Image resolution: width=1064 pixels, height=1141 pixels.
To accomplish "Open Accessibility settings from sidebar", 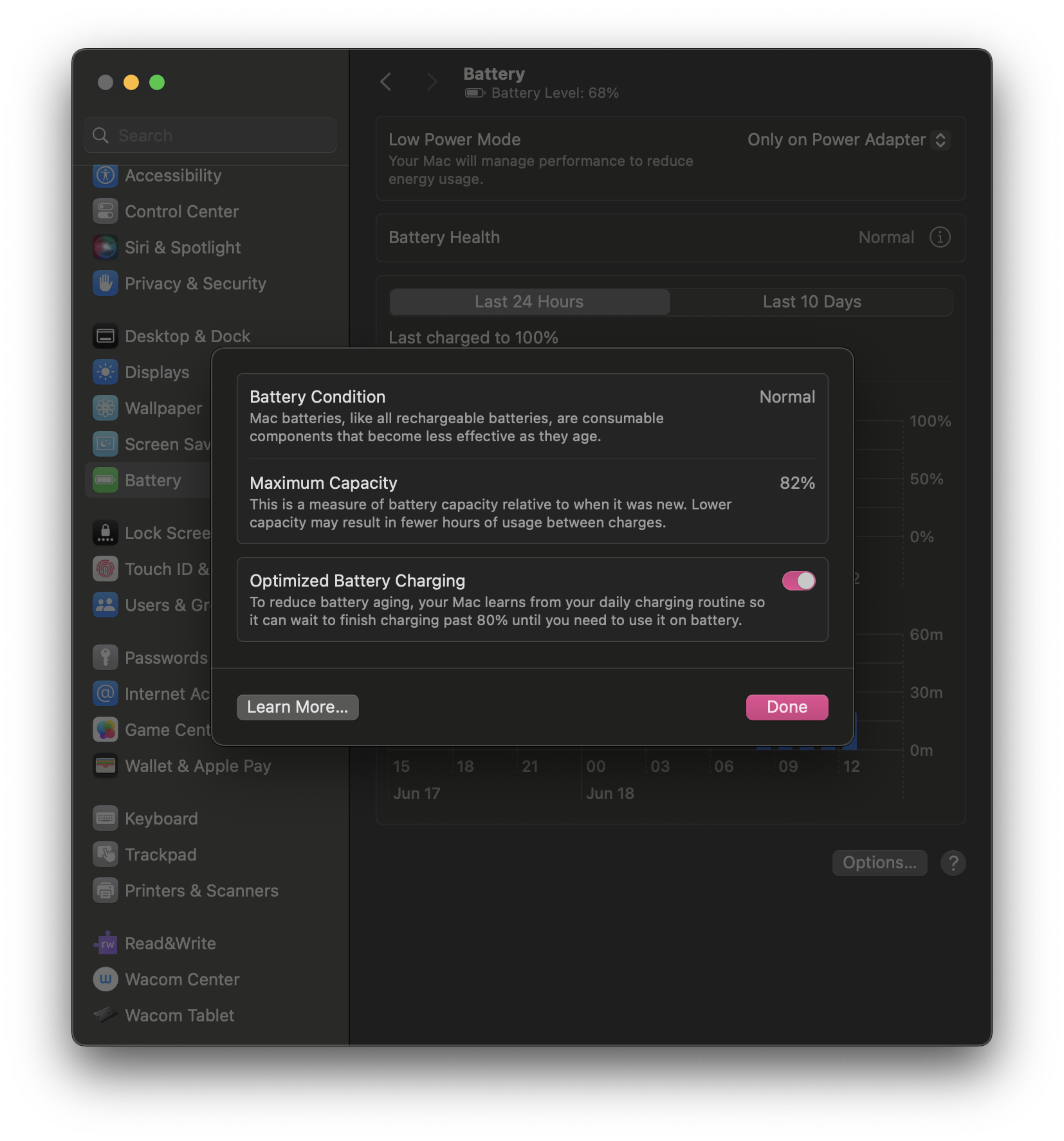I will pyautogui.click(x=105, y=176).
